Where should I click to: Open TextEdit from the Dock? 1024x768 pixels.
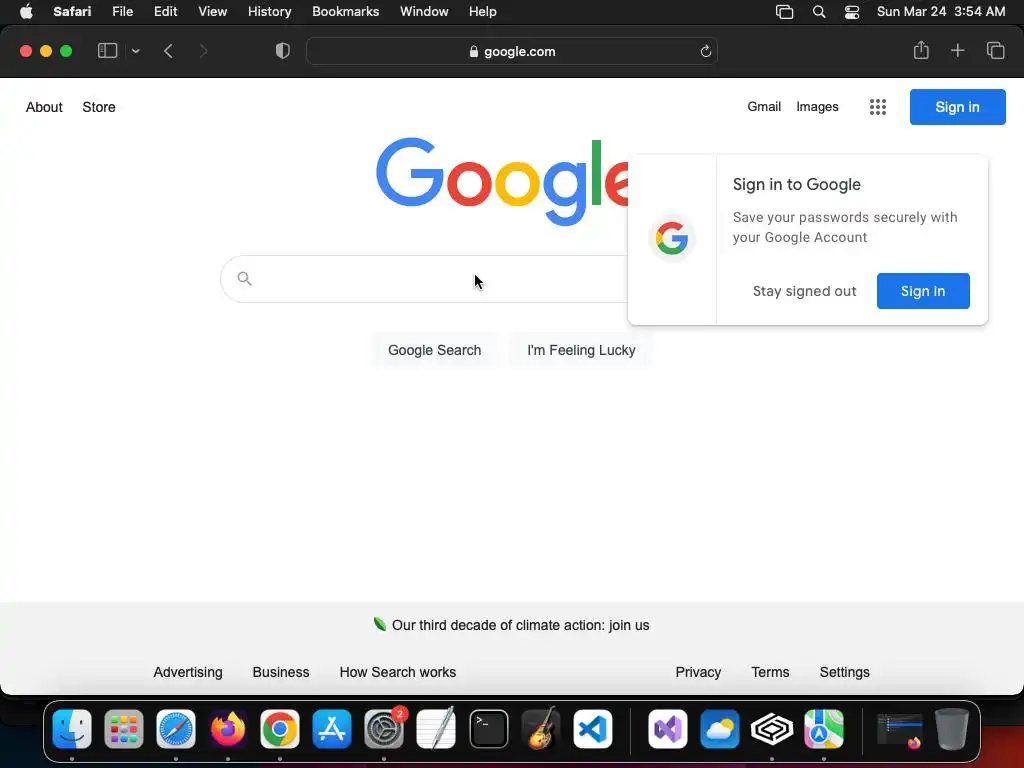pyautogui.click(x=436, y=729)
